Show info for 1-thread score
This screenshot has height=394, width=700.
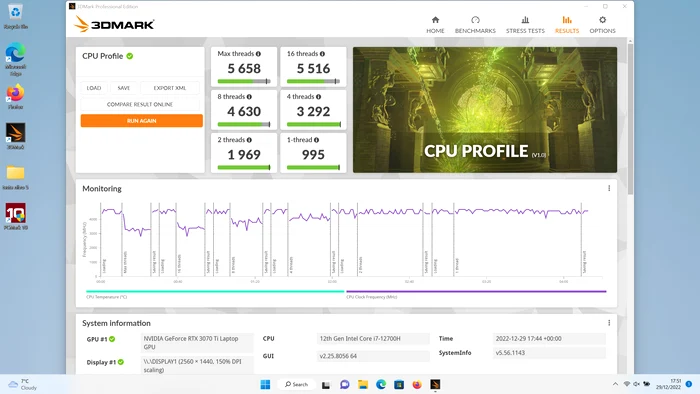click(316, 140)
